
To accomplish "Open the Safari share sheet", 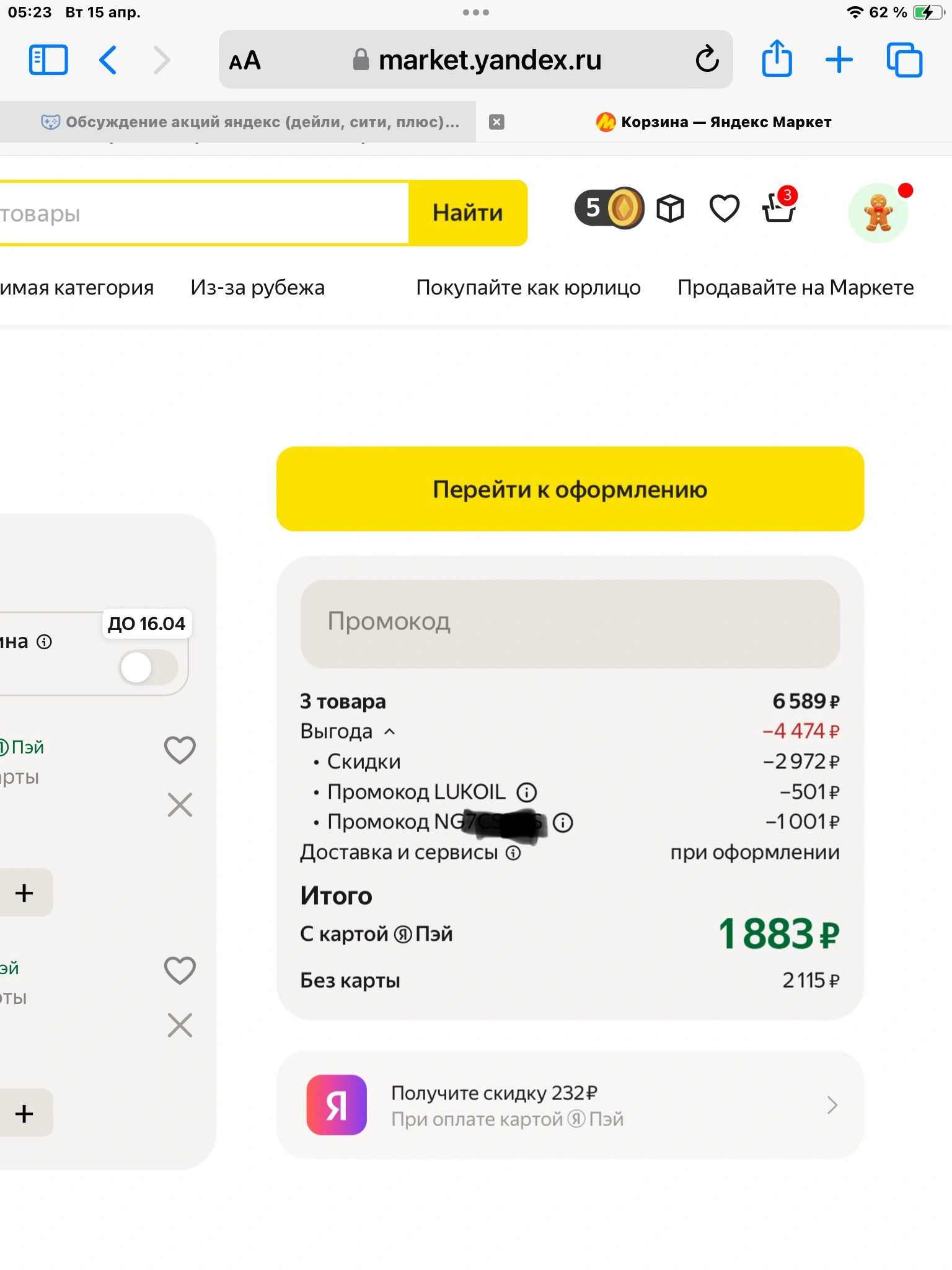I will [777, 58].
